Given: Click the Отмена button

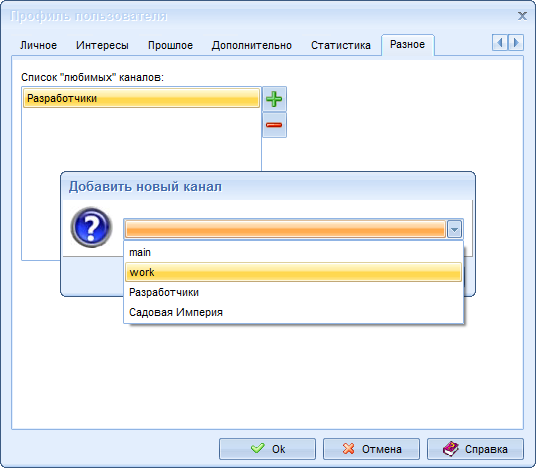Looking at the screenshot, I should [x=371, y=449].
